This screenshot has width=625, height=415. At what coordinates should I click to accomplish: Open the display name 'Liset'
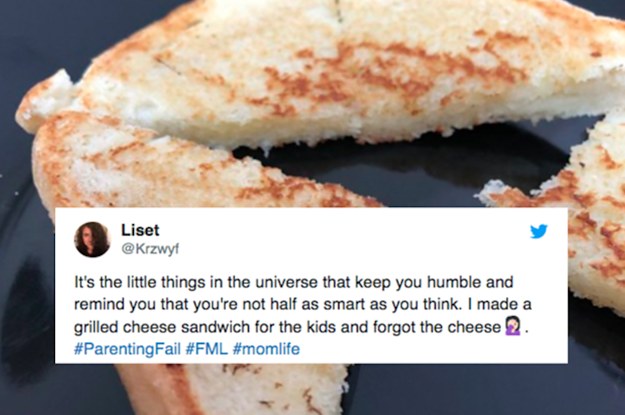(140, 230)
